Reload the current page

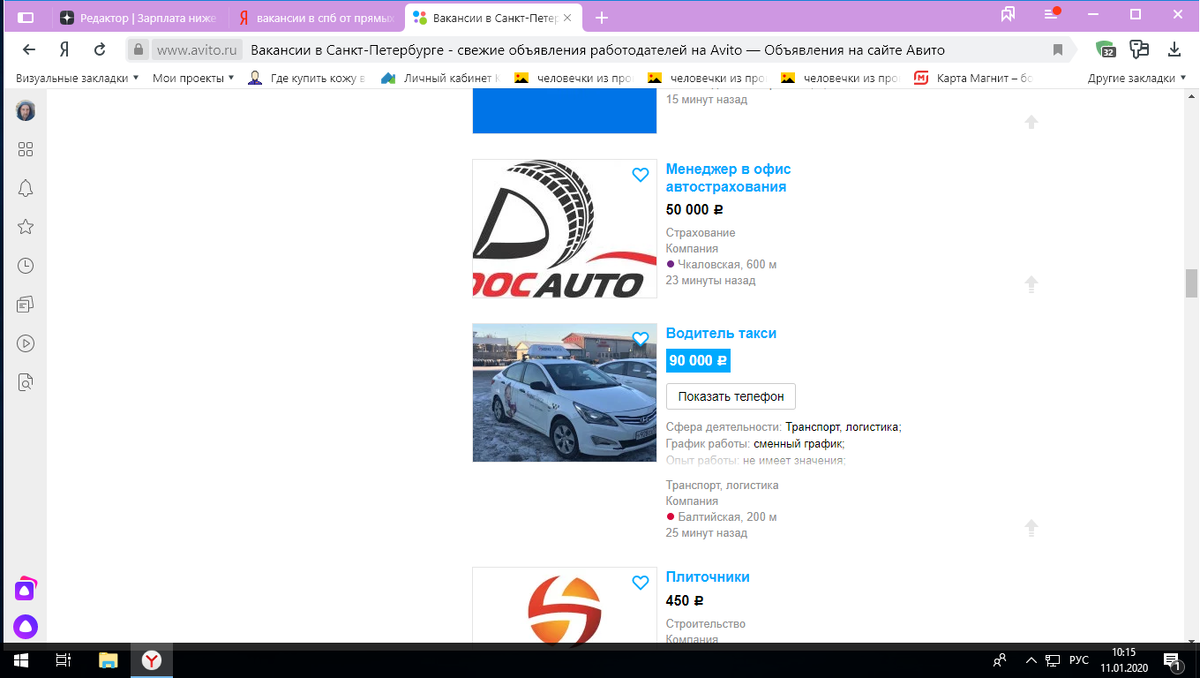(99, 50)
